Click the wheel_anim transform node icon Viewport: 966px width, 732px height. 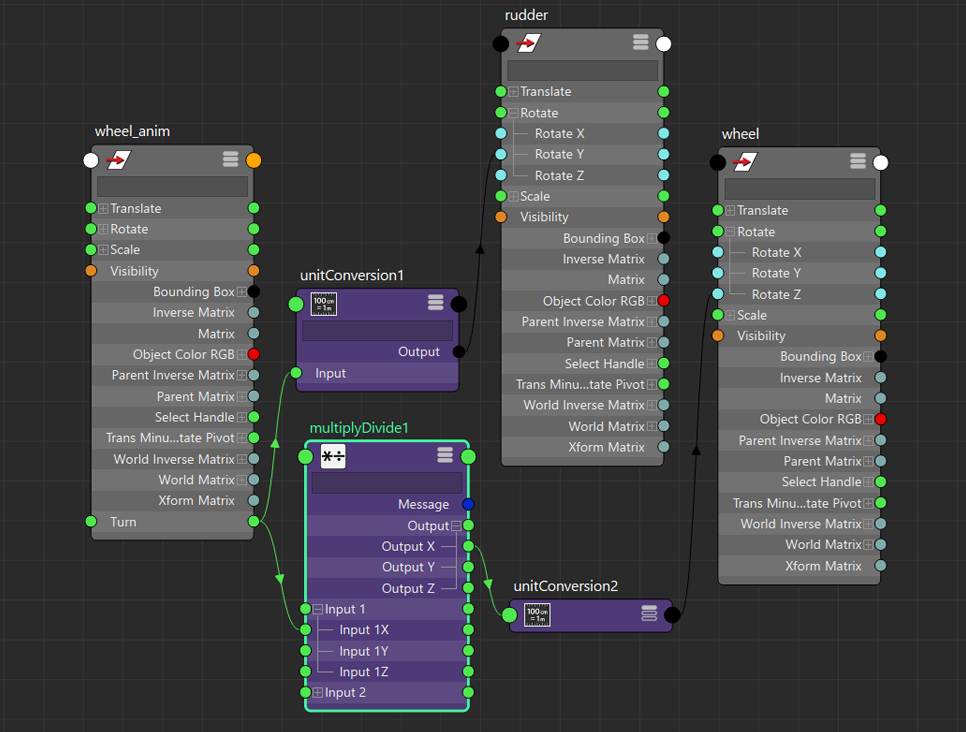[x=119, y=160]
